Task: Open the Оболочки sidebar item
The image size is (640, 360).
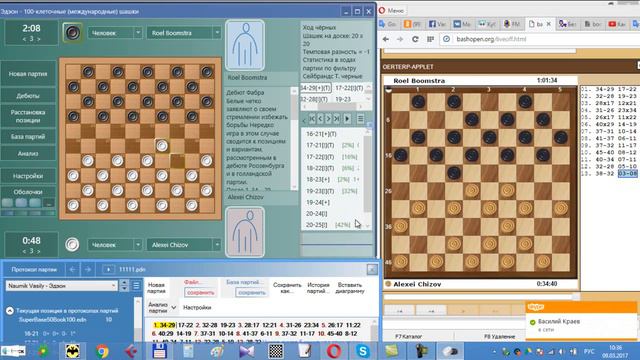Action: pos(28,191)
